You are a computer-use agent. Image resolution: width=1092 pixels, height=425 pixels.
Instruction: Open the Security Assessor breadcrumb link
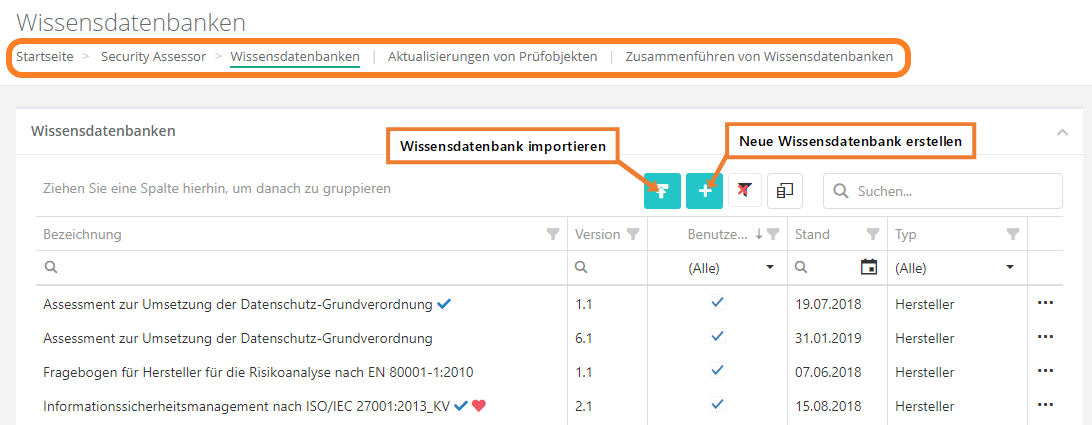tap(153, 57)
